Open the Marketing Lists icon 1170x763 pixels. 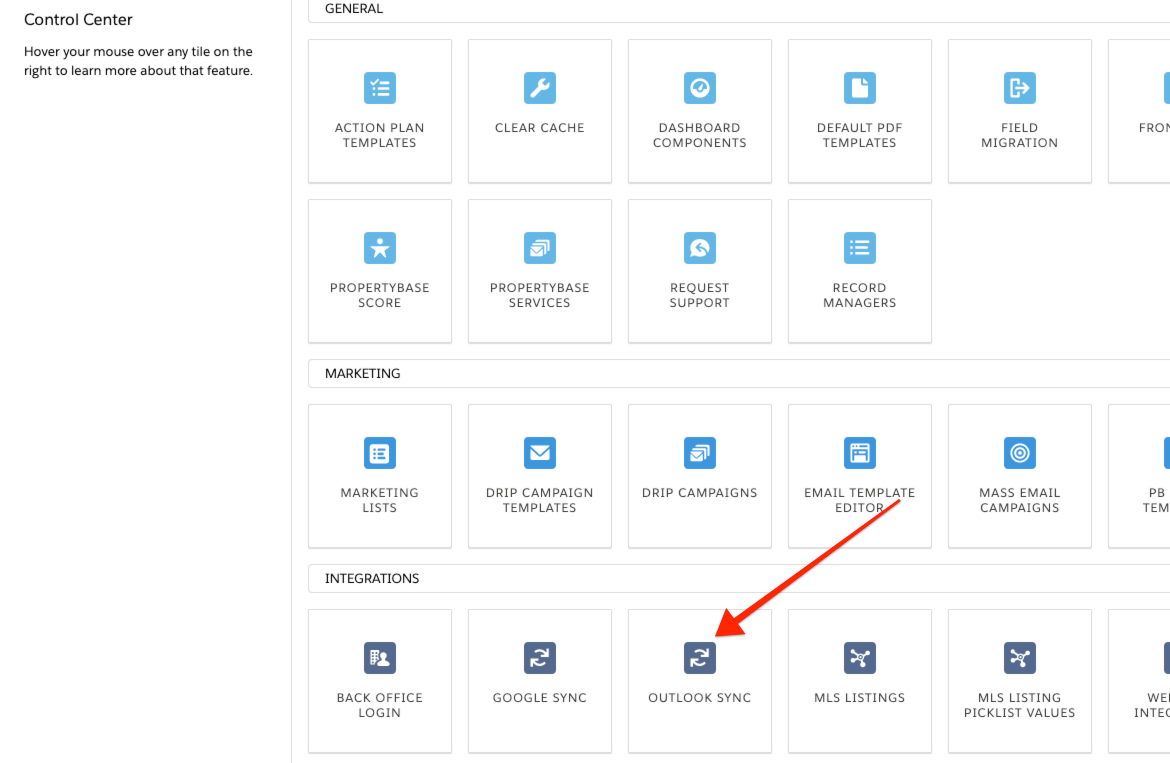(x=380, y=453)
